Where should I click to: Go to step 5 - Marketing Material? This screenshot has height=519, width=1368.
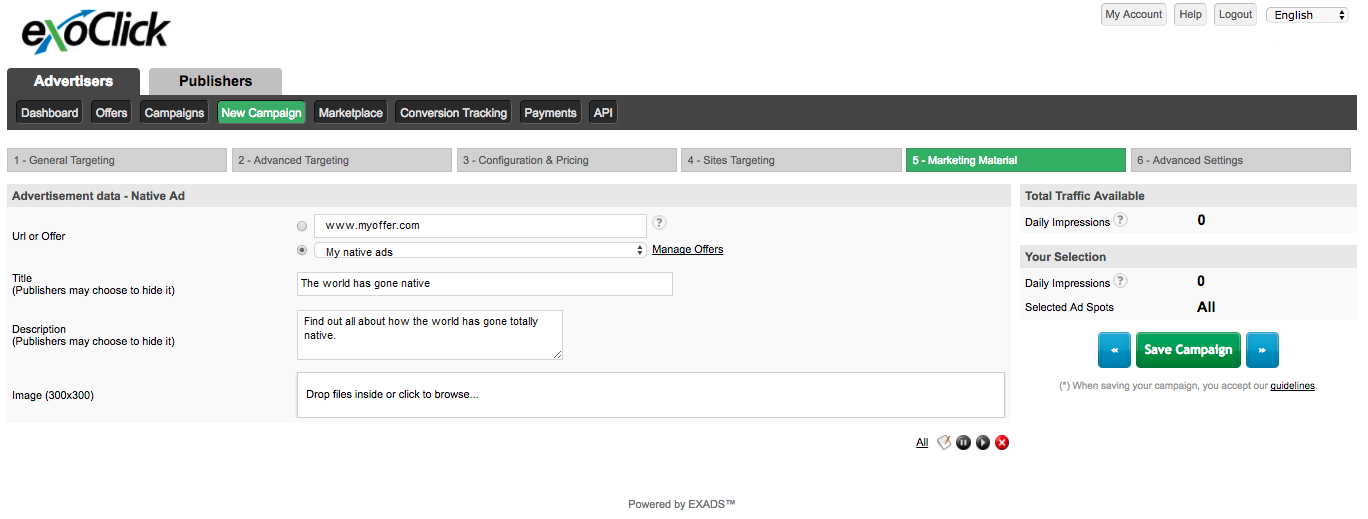click(x=1016, y=160)
